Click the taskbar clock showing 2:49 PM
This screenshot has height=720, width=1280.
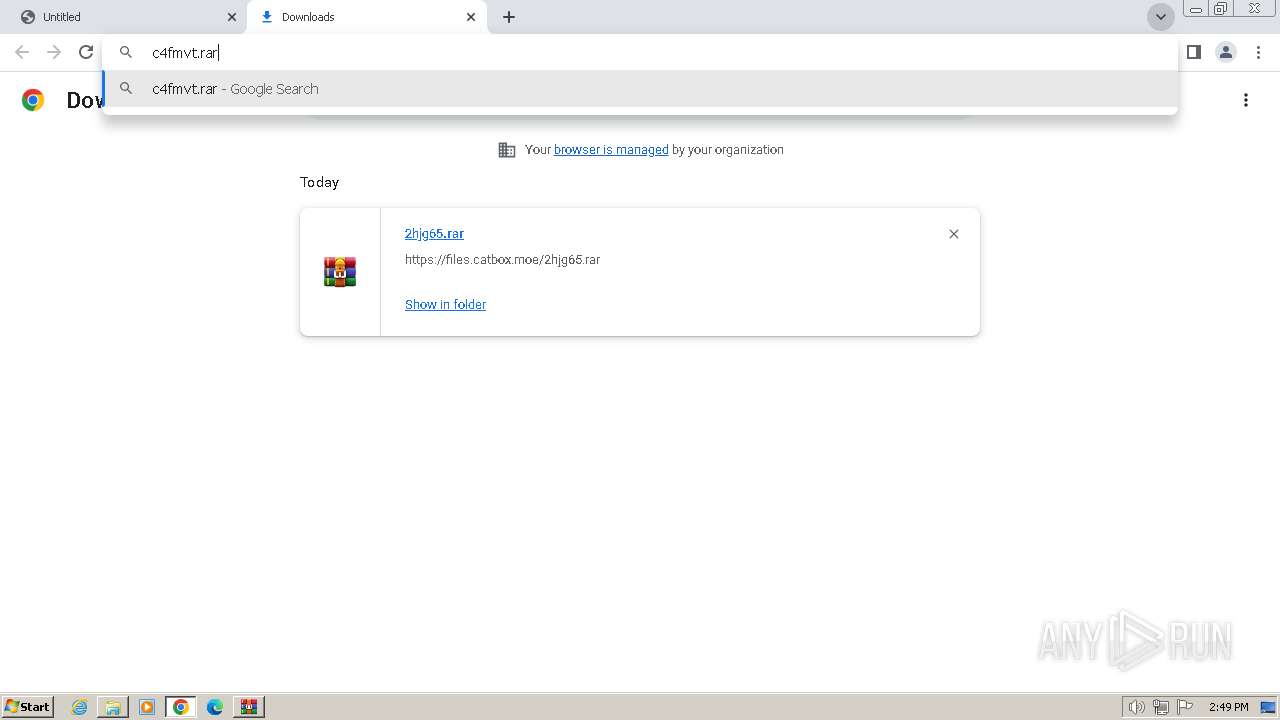click(x=1229, y=707)
